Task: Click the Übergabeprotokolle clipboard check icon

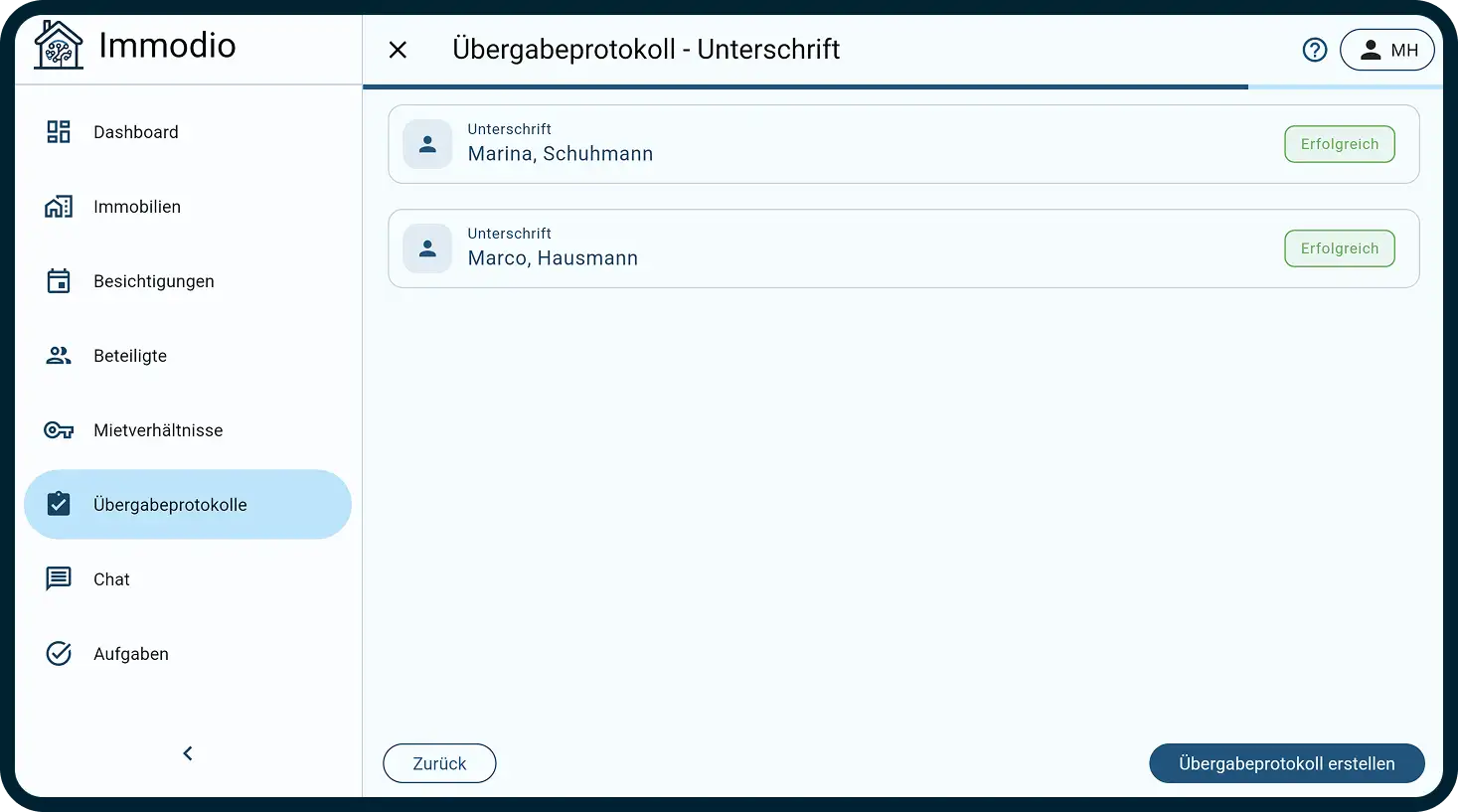Action: pyautogui.click(x=59, y=504)
